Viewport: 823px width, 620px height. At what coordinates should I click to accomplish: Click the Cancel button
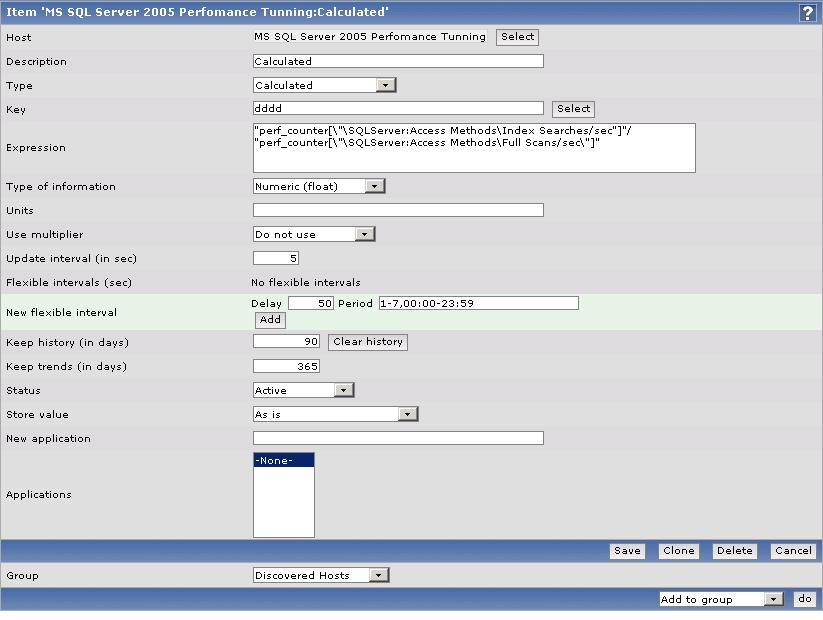(x=793, y=551)
